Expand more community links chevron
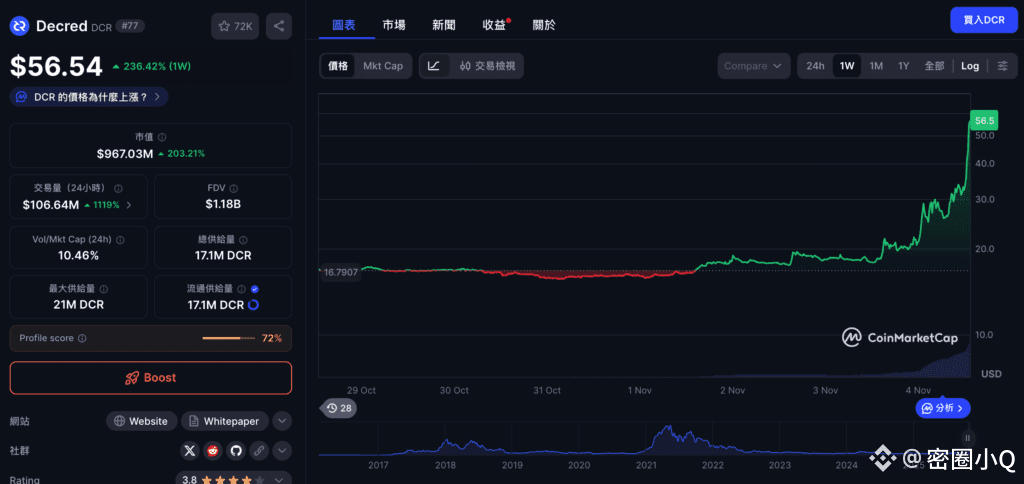The width and height of the screenshot is (1024, 484). [282, 451]
